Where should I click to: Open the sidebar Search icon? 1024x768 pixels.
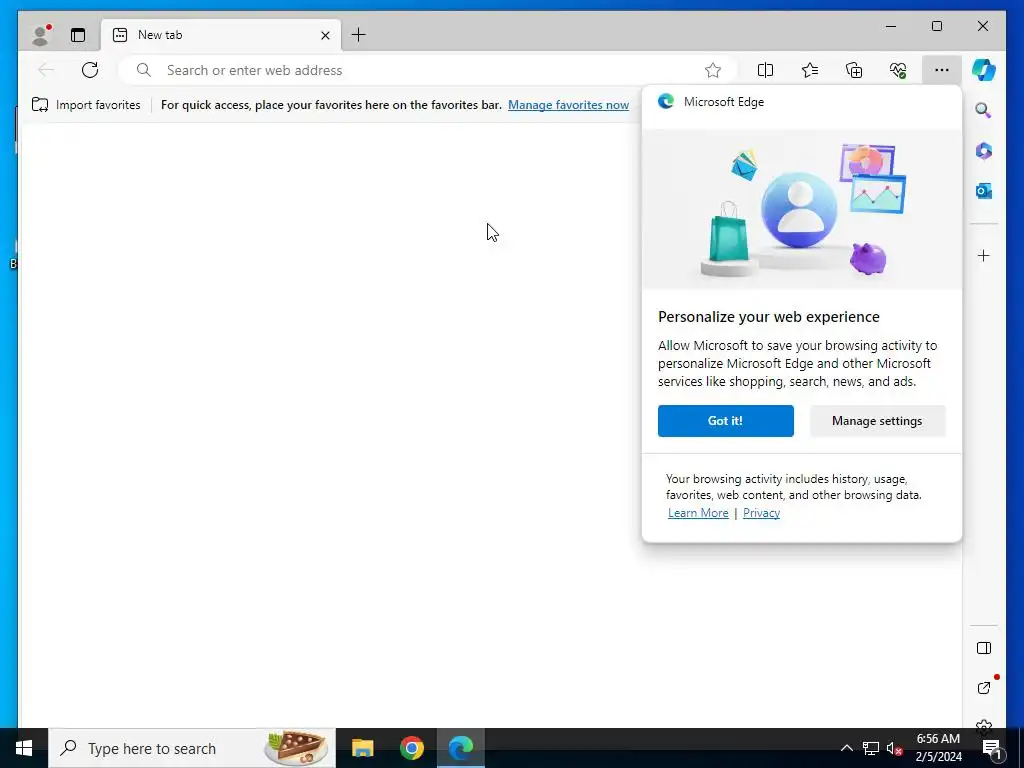pos(984,110)
